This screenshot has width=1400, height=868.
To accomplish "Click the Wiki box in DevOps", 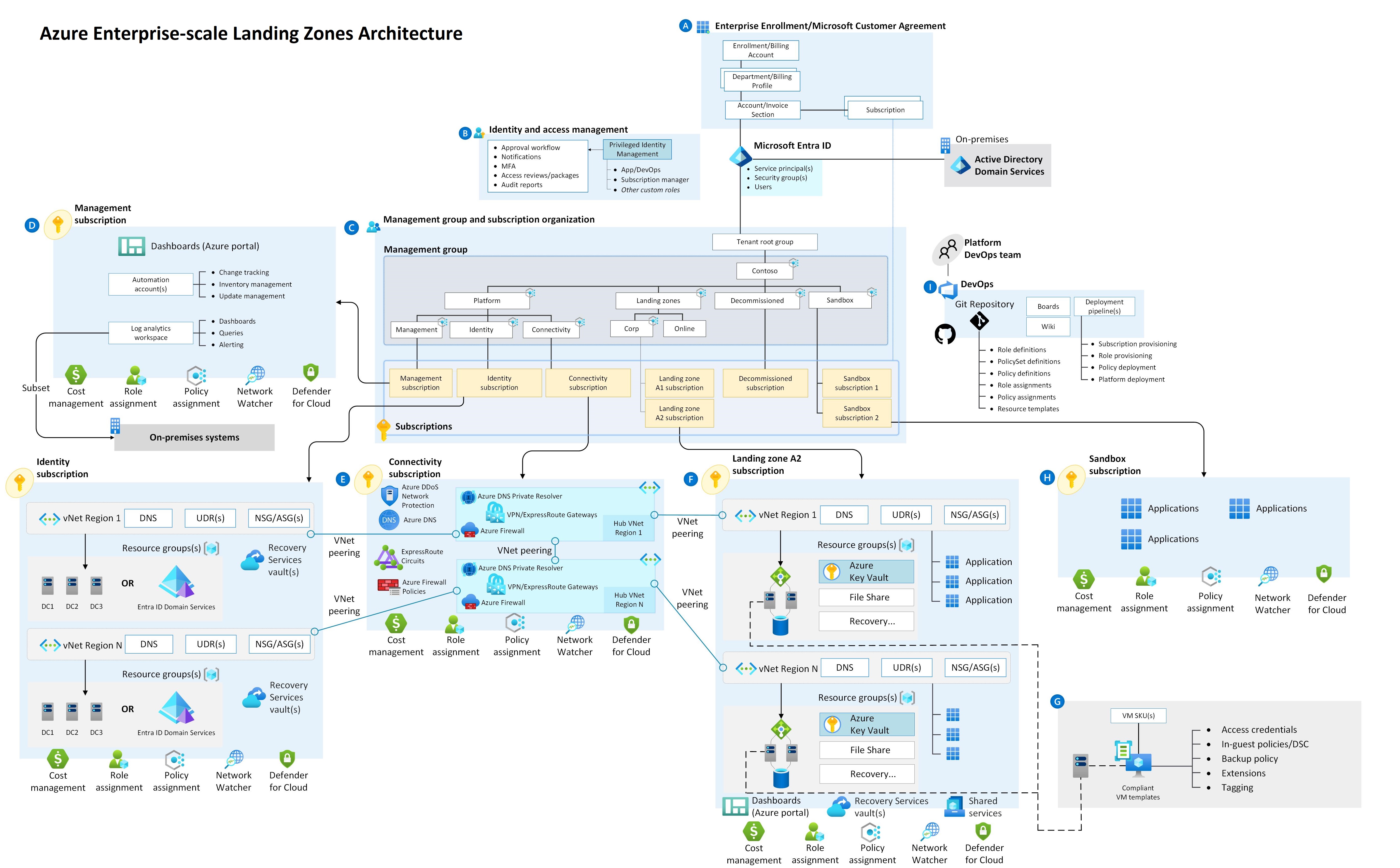I will click(1048, 327).
